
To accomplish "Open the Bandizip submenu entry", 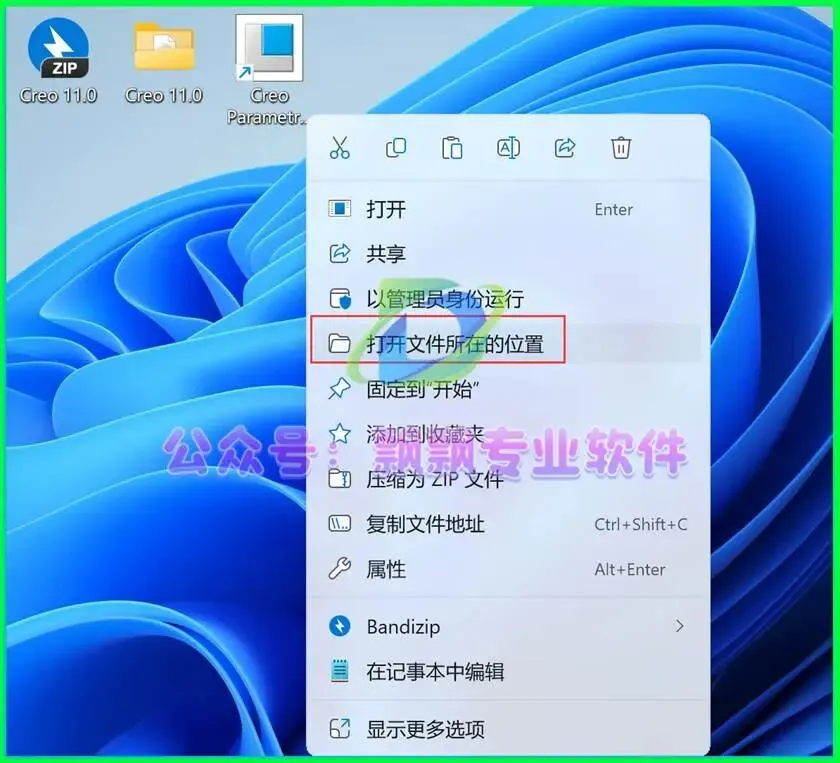I will (507, 626).
